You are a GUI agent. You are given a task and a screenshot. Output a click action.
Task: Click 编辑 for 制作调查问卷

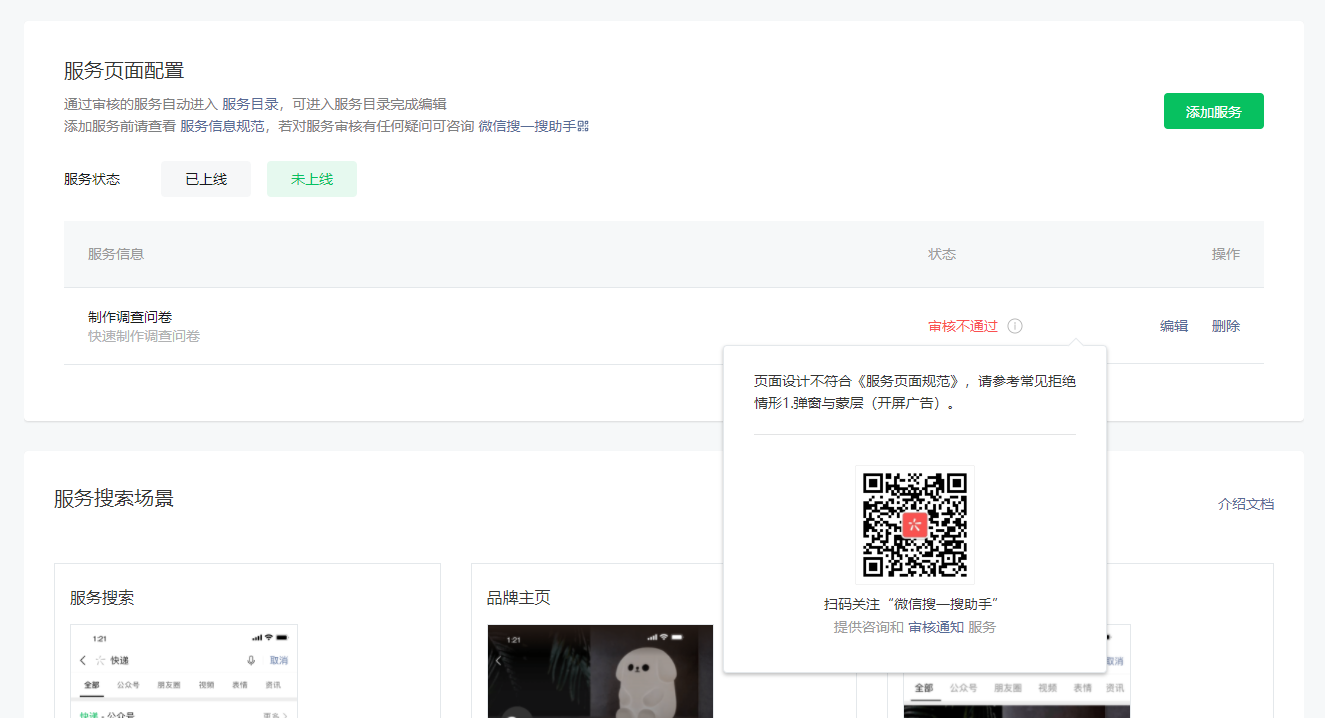[x=1174, y=326]
